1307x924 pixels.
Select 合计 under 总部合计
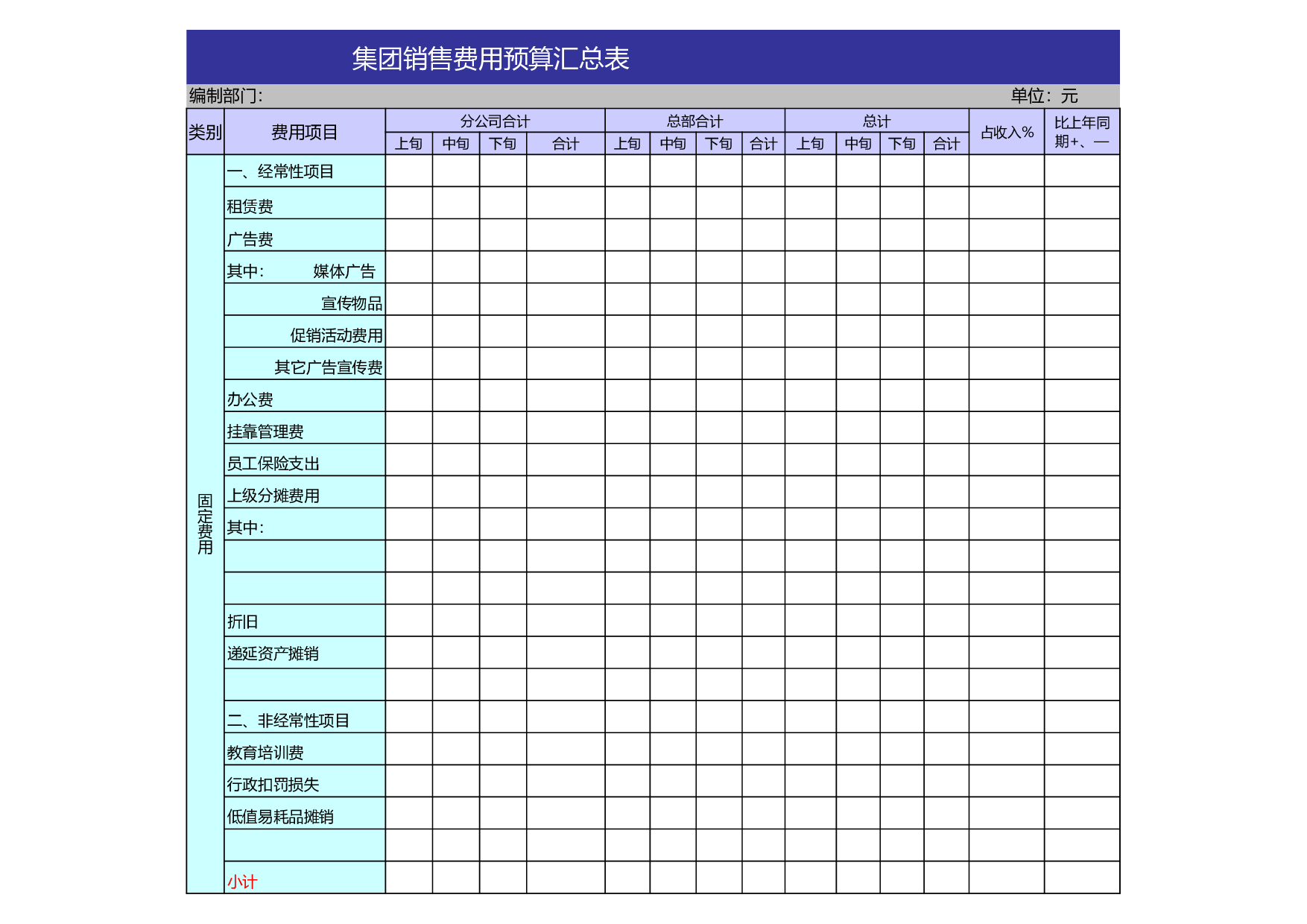coord(764,144)
